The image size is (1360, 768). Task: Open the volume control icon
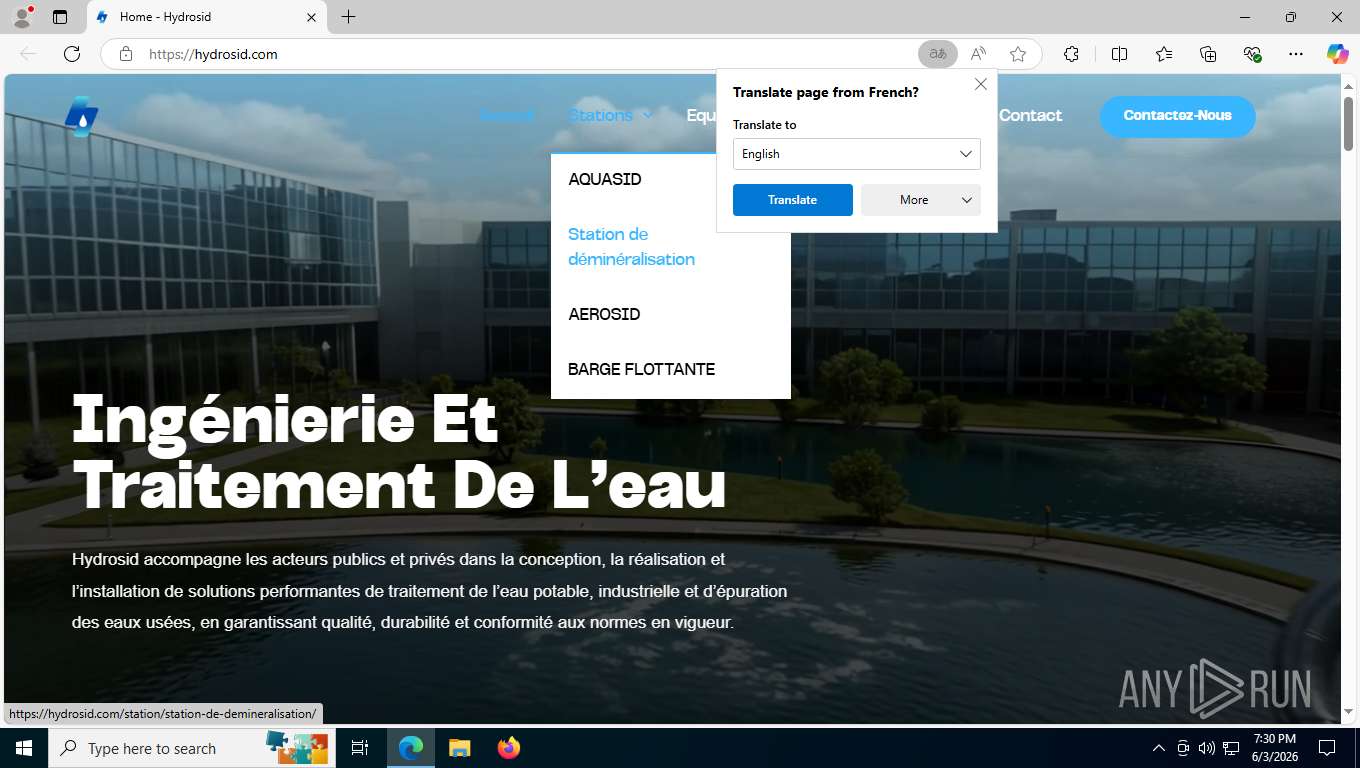(x=1206, y=748)
